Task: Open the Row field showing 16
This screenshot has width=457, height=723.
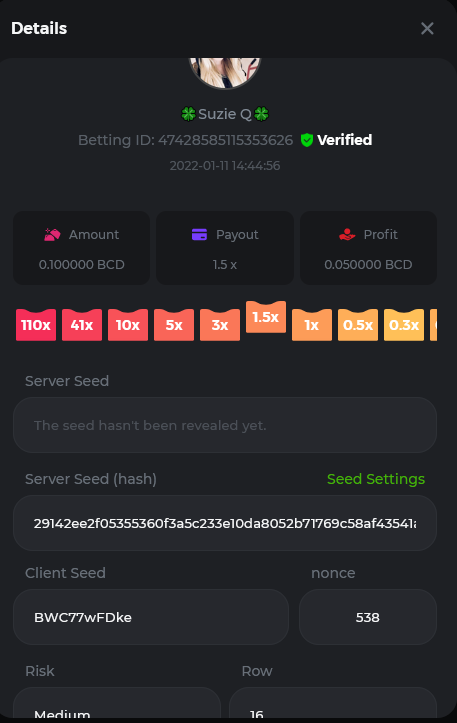Action: click(x=333, y=703)
